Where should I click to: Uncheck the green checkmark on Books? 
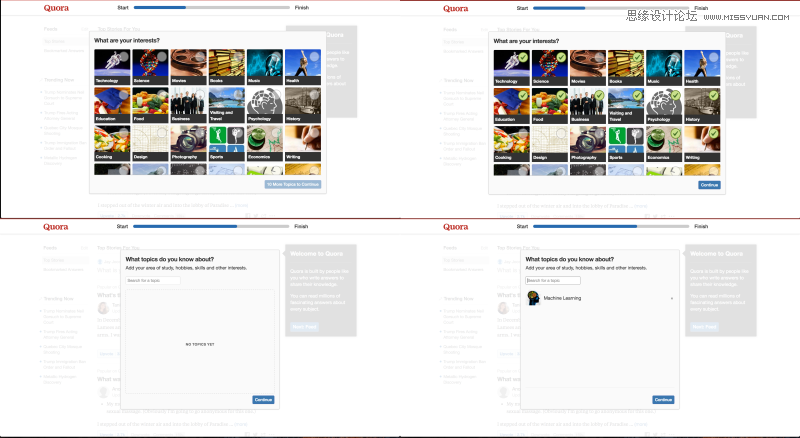tap(638, 57)
